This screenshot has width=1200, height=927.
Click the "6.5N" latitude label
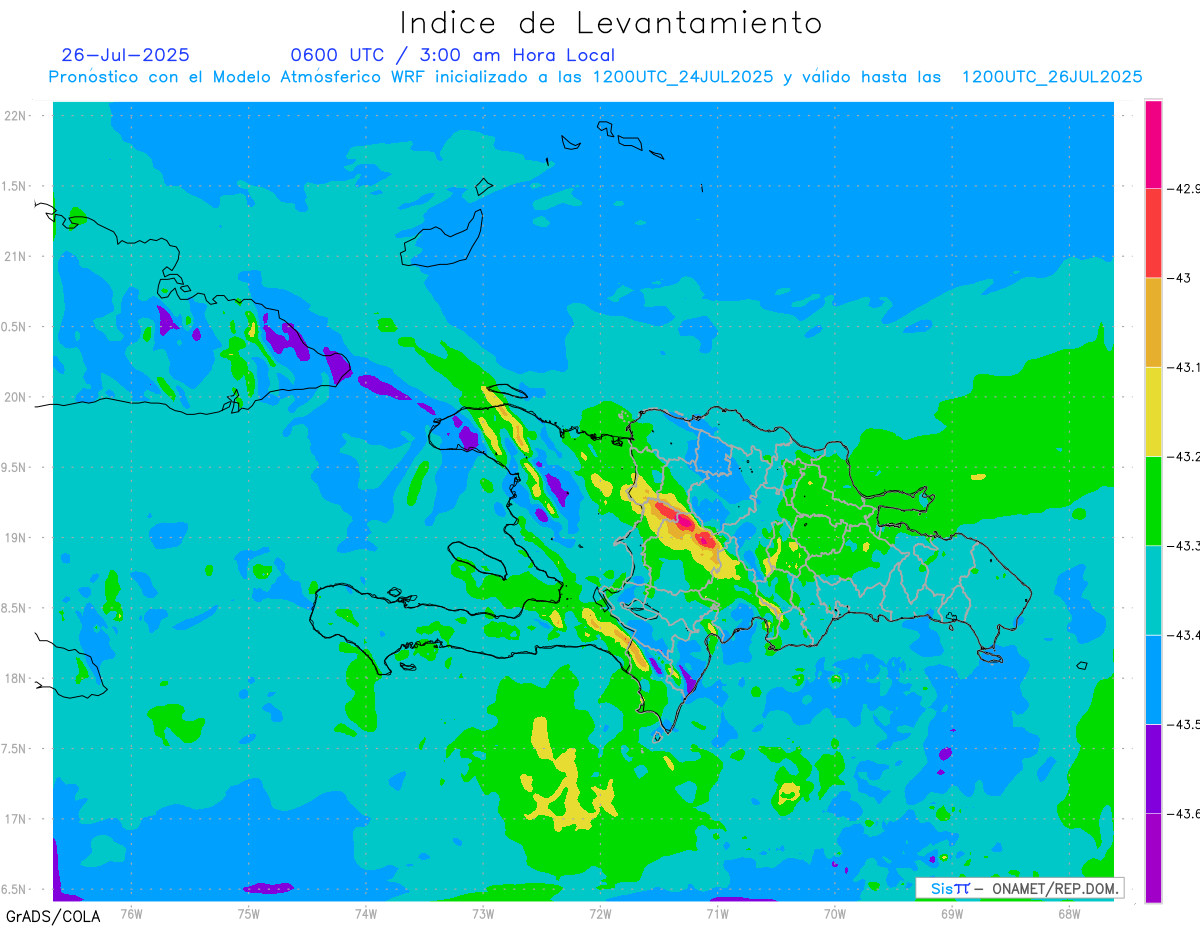click(x=14, y=889)
